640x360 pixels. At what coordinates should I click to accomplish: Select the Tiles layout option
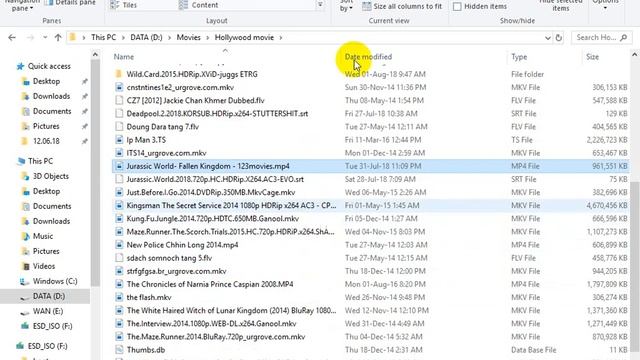click(124, 5)
